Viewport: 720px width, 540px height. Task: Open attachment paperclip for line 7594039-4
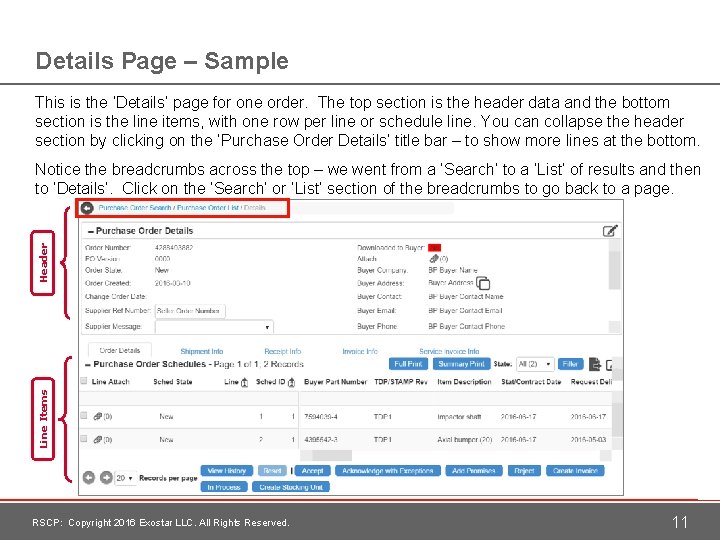[97, 416]
